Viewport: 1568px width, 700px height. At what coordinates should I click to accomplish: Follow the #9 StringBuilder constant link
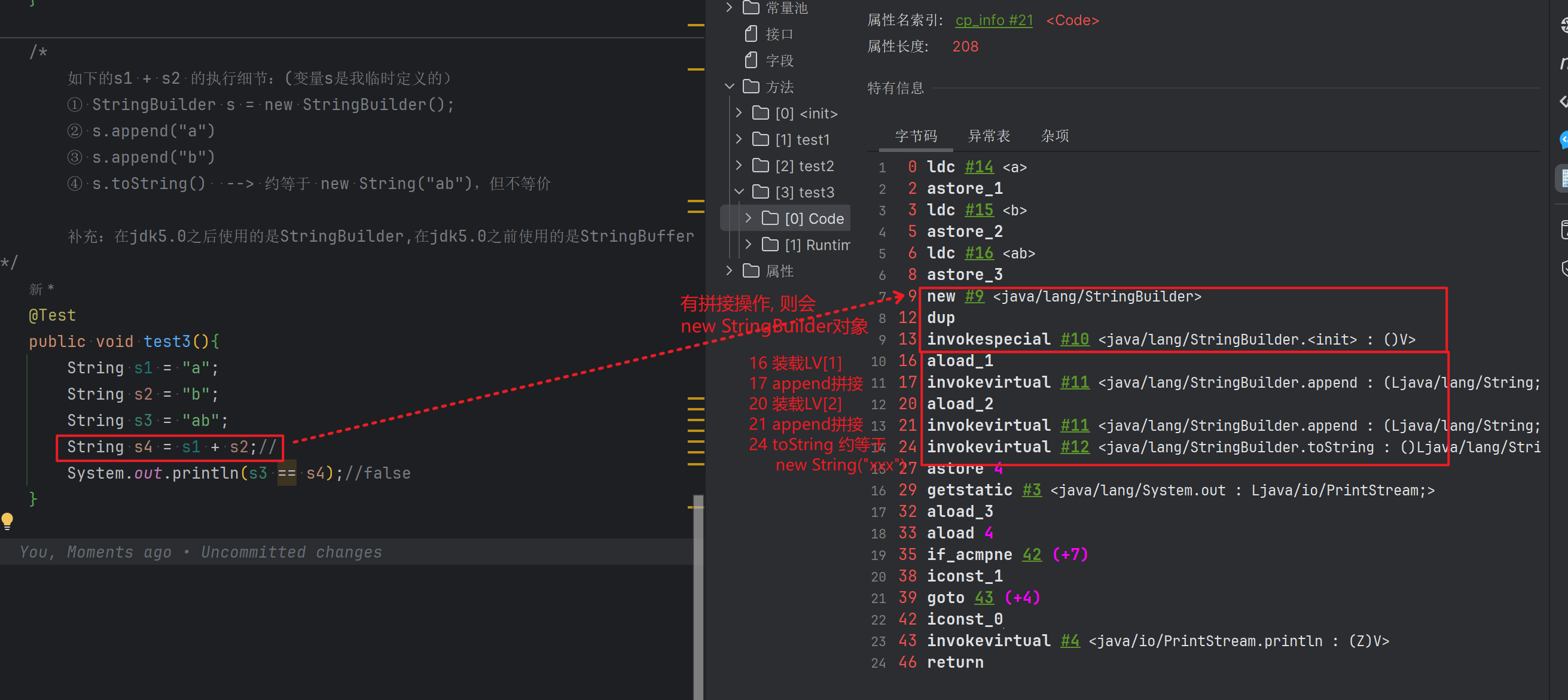pos(974,296)
